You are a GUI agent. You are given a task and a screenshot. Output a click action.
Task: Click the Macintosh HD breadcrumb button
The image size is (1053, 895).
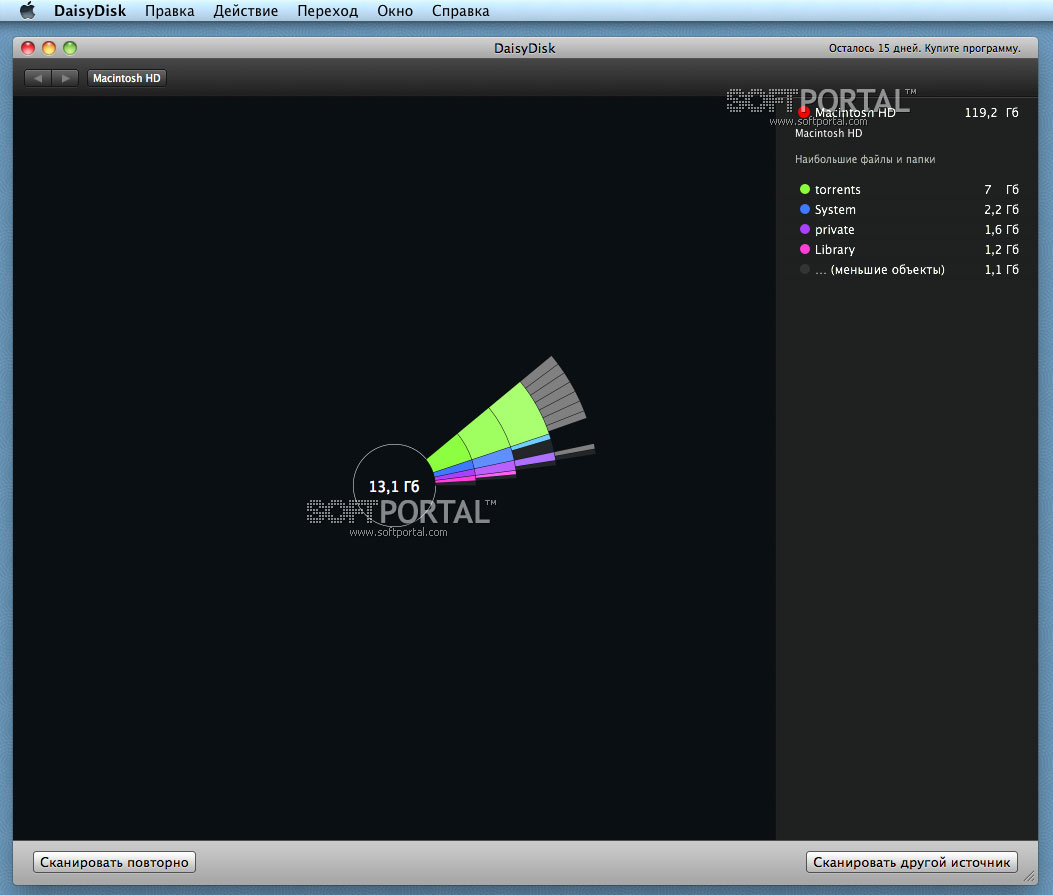pos(127,78)
